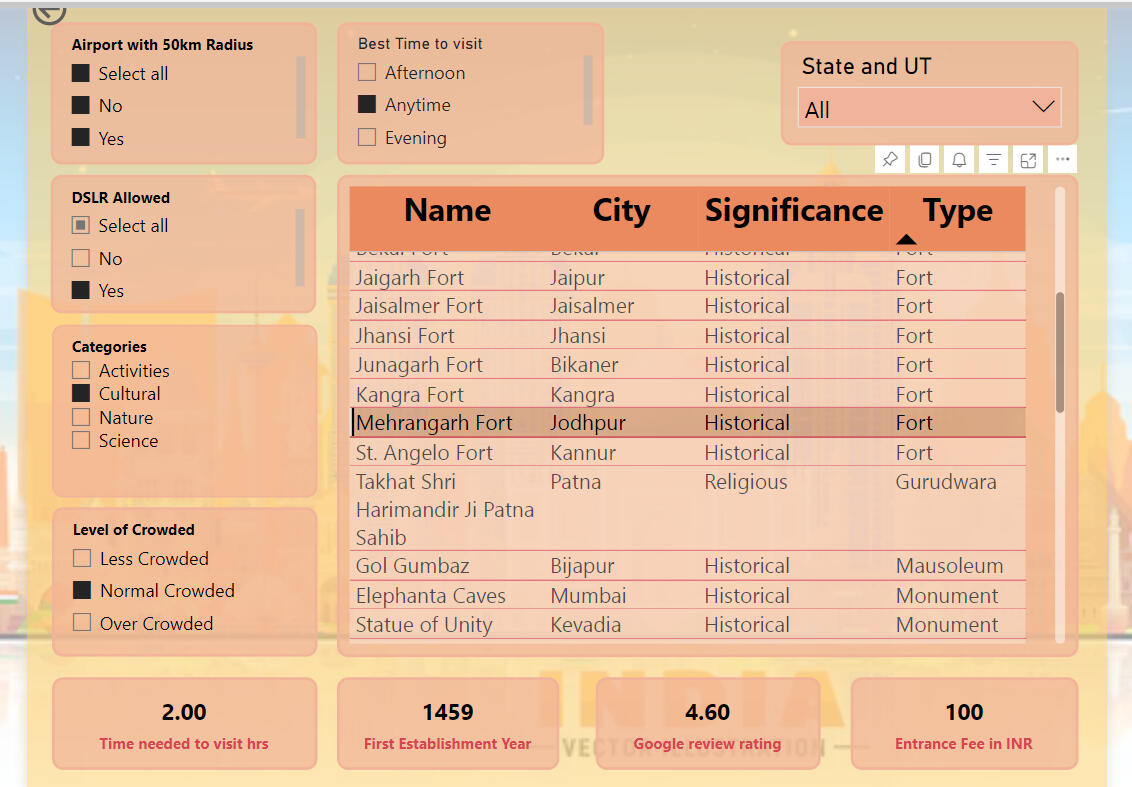
Task: Sort the table by City column
Action: pos(620,211)
